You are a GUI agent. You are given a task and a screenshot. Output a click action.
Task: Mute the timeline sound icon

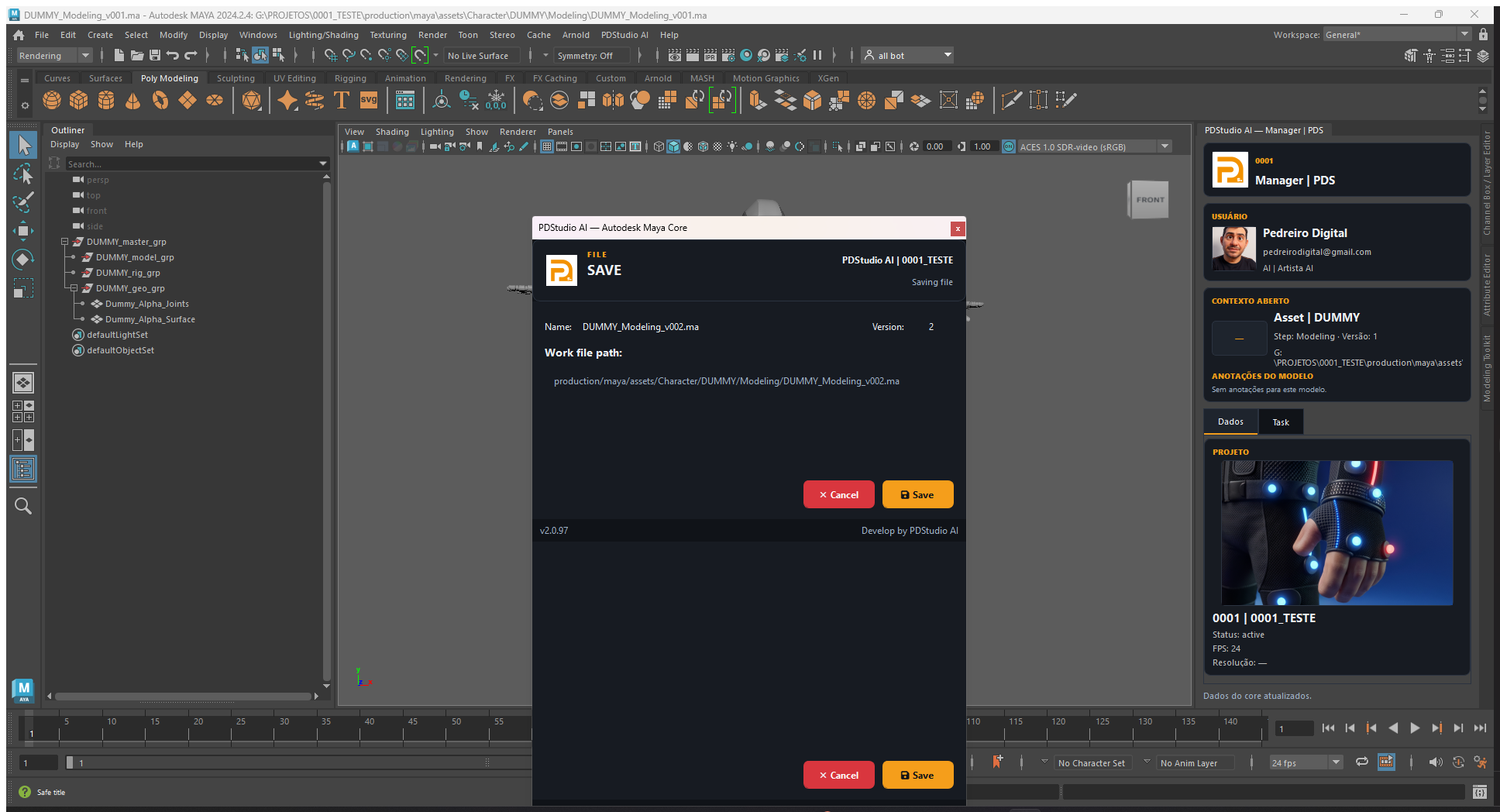click(1436, 762)
